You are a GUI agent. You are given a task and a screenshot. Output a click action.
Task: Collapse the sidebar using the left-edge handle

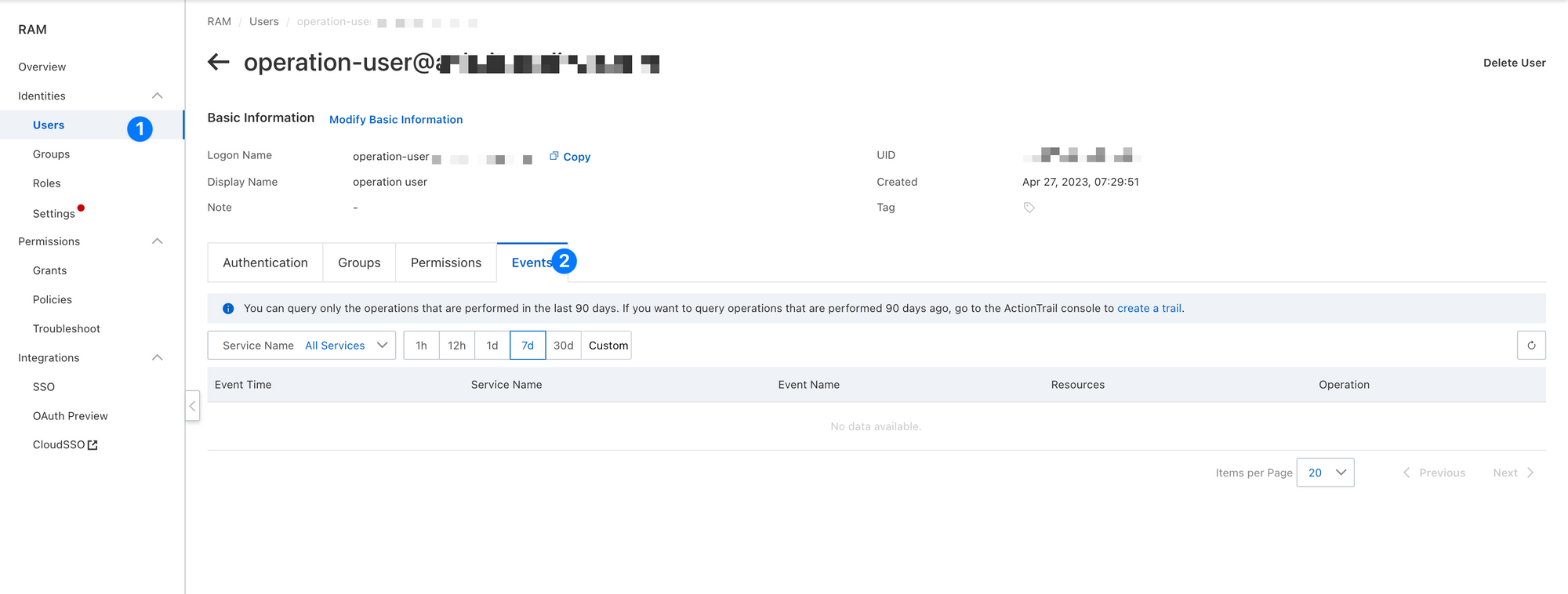click(x=192, y=406)
